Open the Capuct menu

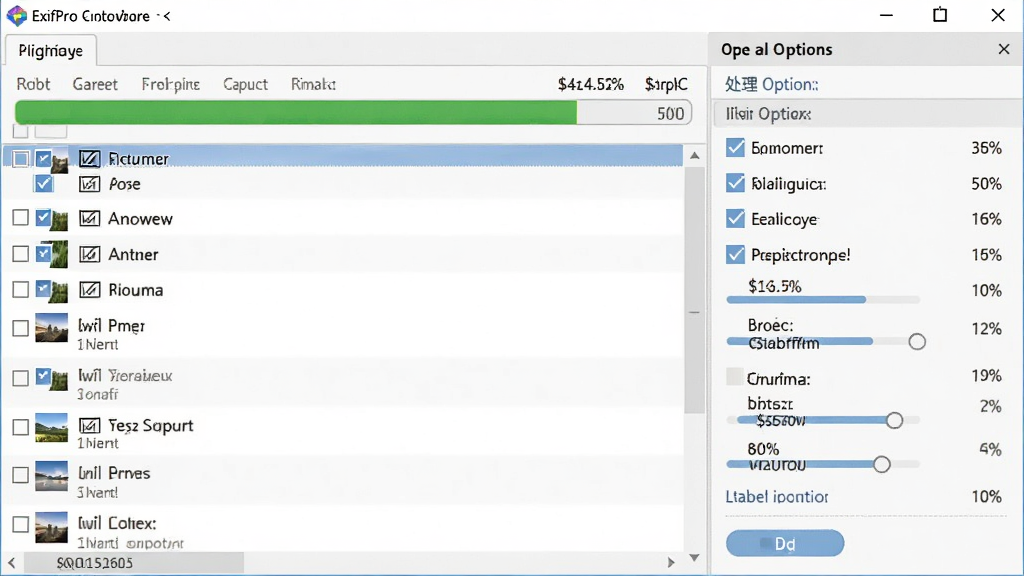[246, 84]
